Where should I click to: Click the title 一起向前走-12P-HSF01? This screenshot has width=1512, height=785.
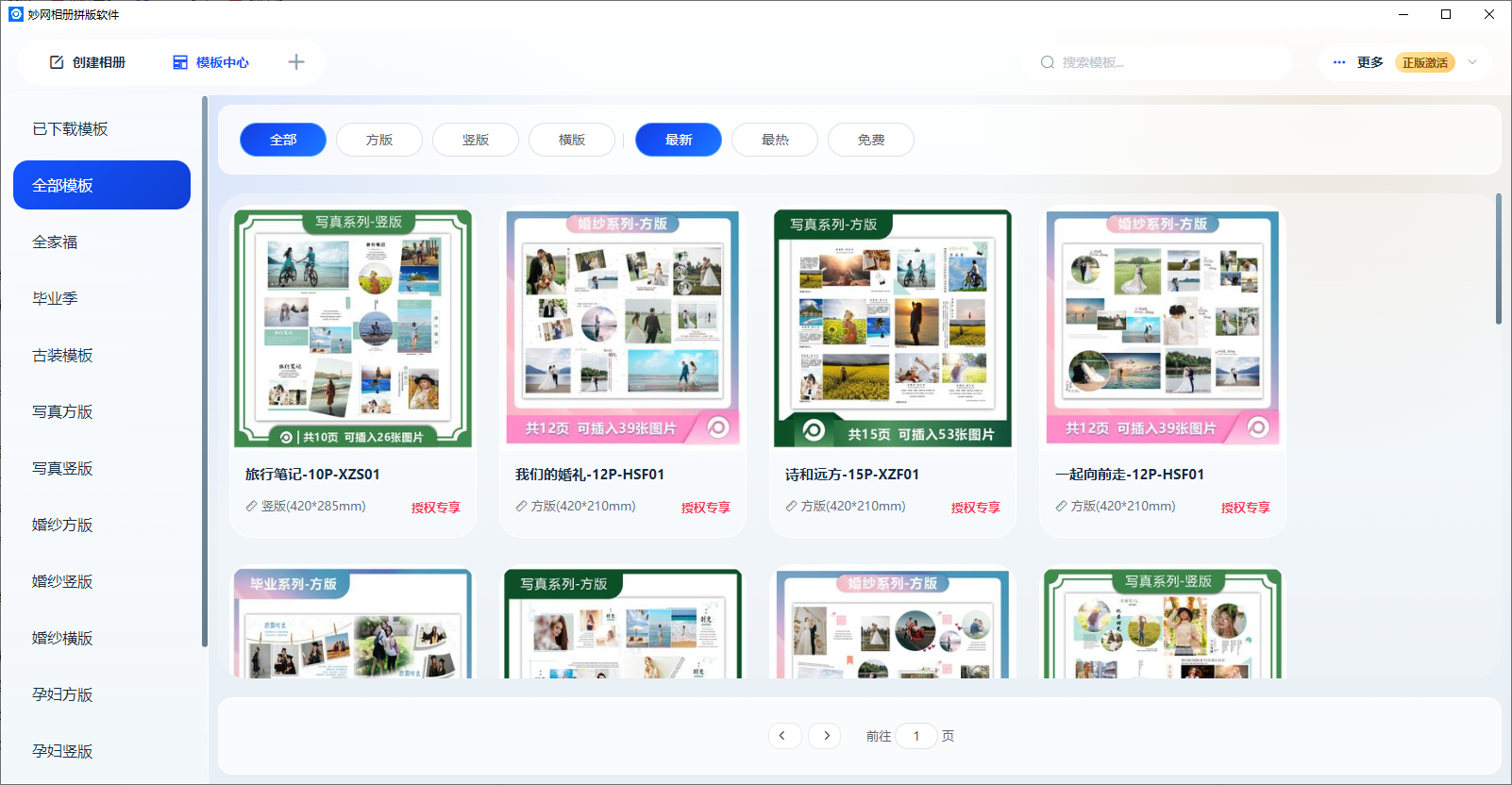coord(1130,475)
